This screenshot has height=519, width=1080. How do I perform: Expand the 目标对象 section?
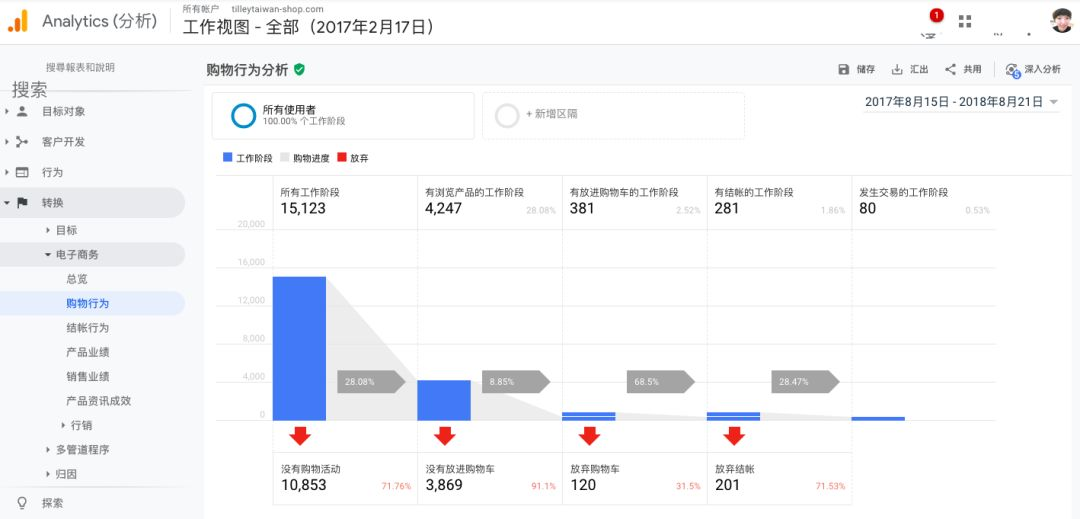pos(7,111)
